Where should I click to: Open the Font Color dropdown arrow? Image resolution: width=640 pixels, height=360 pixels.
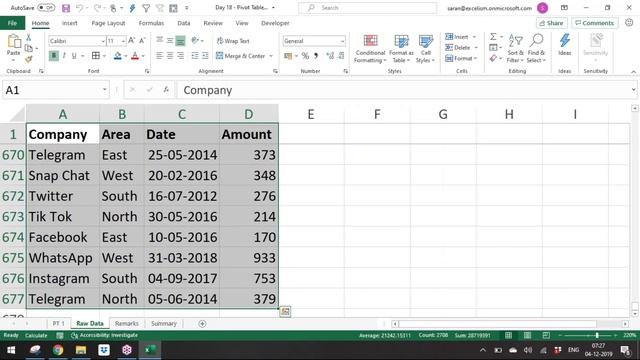[x=143, y=56]
